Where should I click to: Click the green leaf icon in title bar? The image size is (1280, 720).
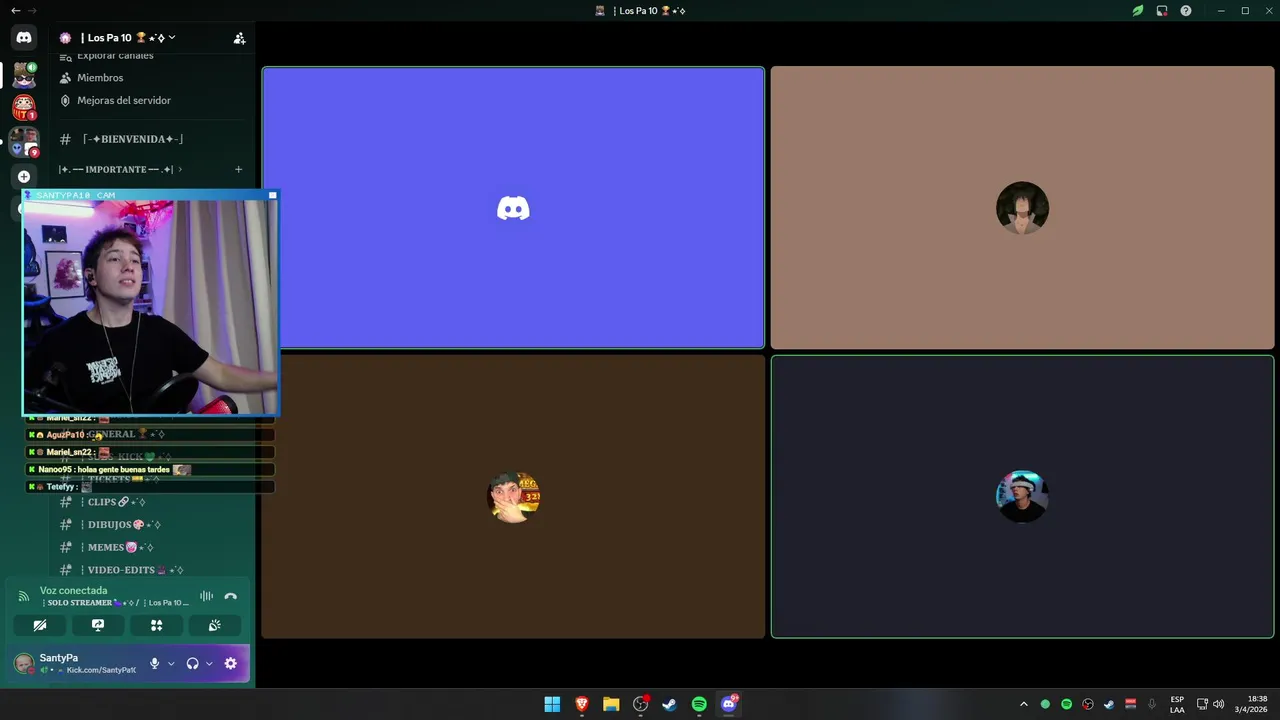[x=1137, y=11]
